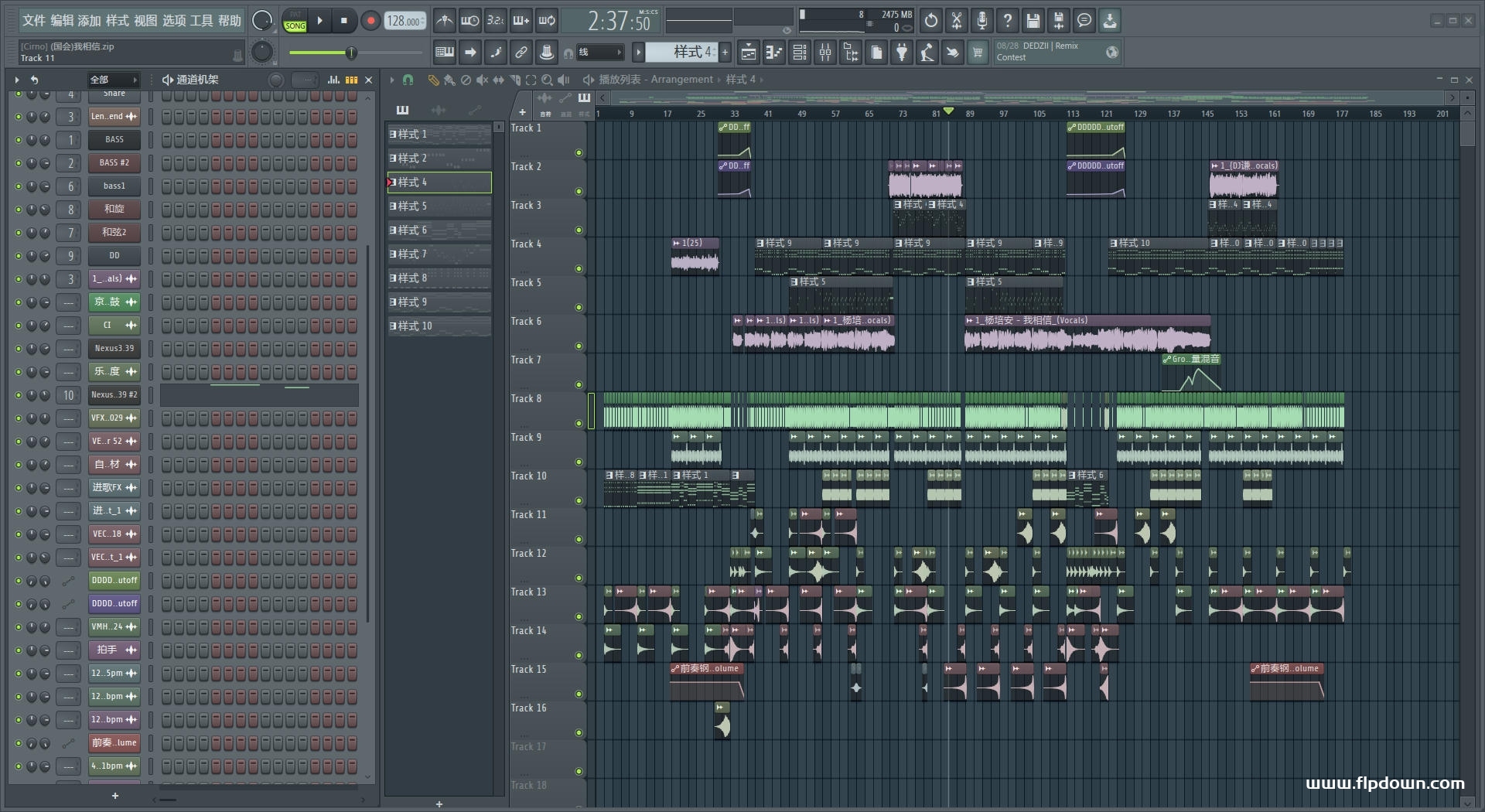Open the mixer window icon
Screen dimensions: 1485x812
(x=825, y=53)
